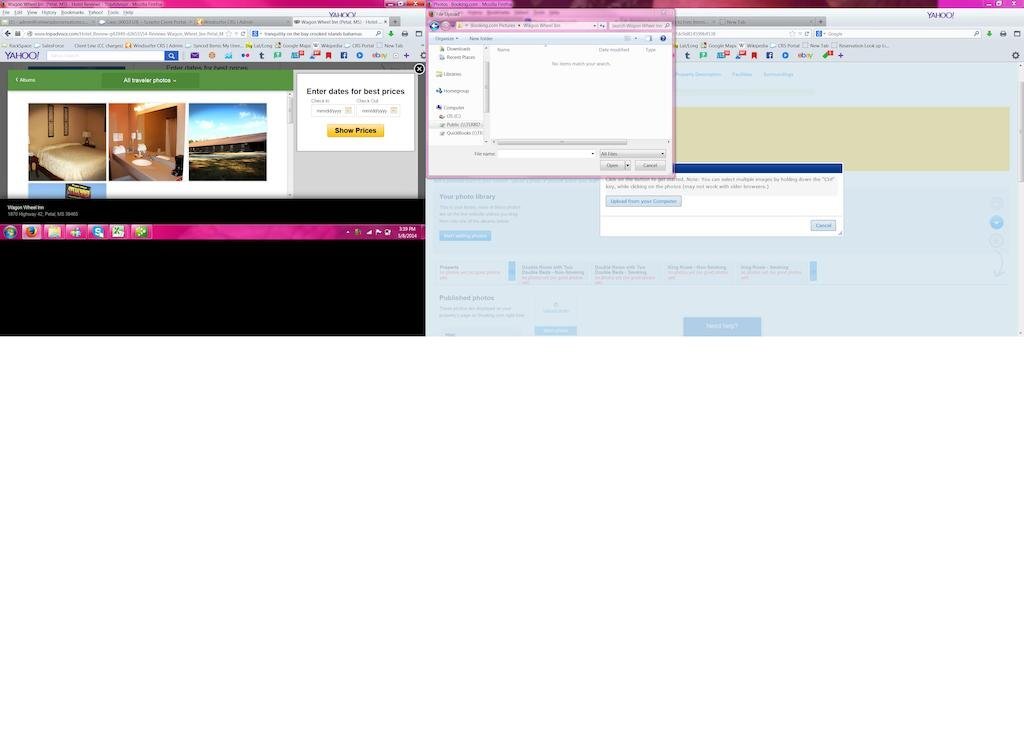Viewport: 1024px width, 736px height.
Task: Open the bedroom photo thumbnail
Action: [x=67, y=142]
